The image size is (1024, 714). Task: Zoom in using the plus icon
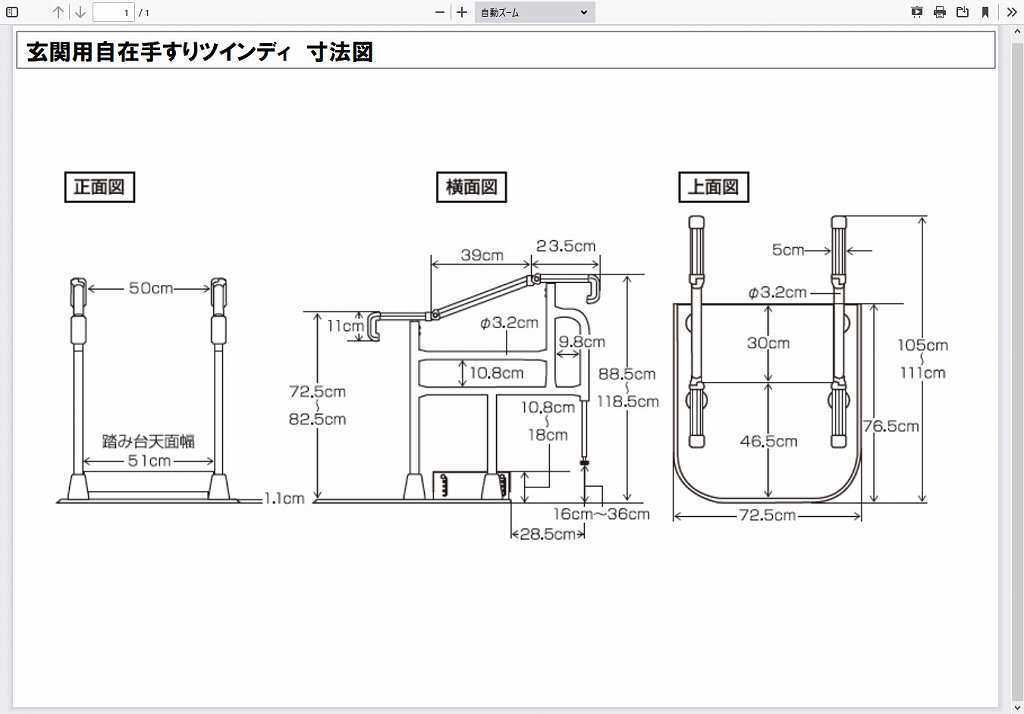click(462, 12)
